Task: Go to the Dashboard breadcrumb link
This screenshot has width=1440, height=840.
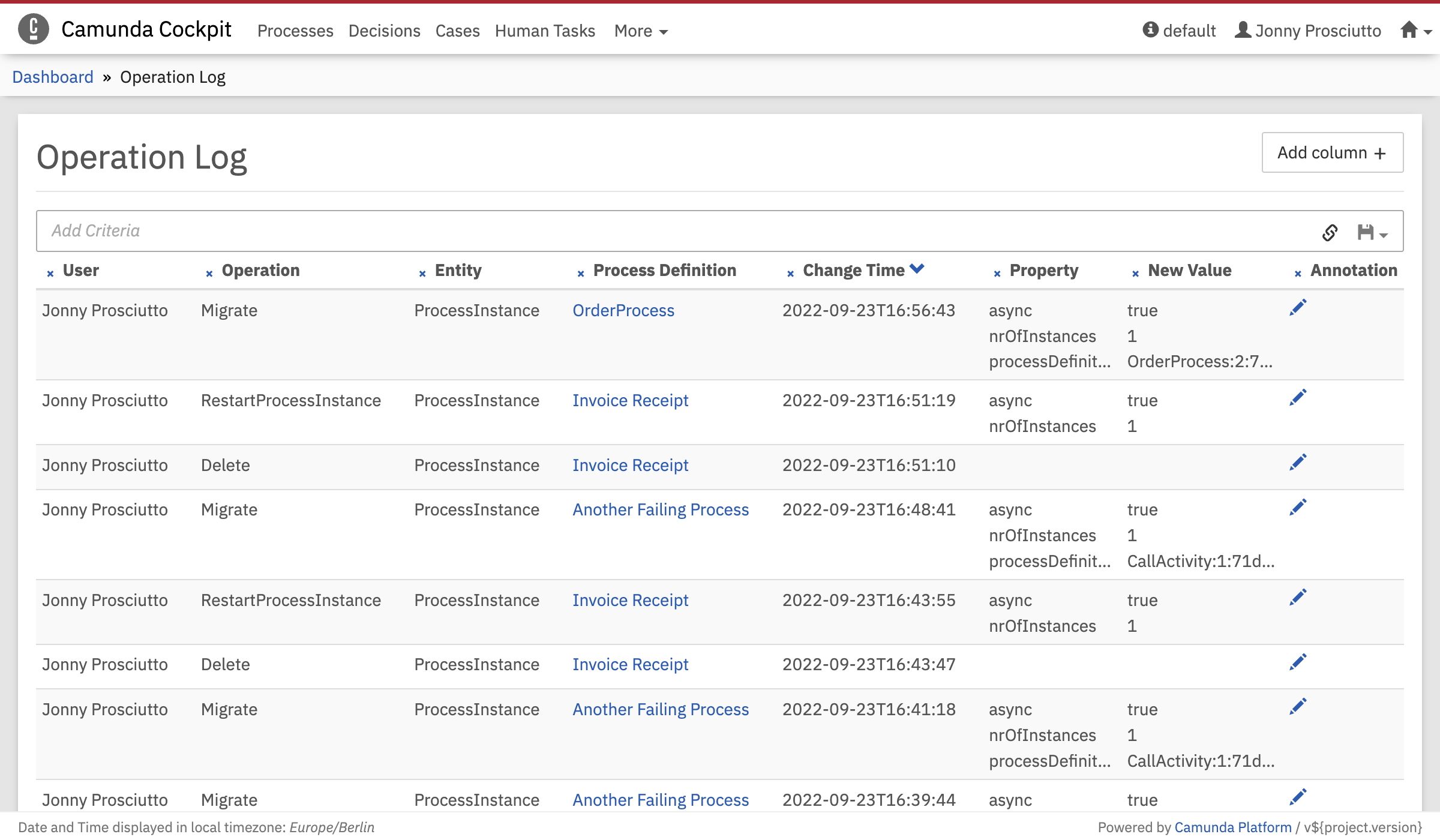Action: pyautogui.click(x=53, y=77)
